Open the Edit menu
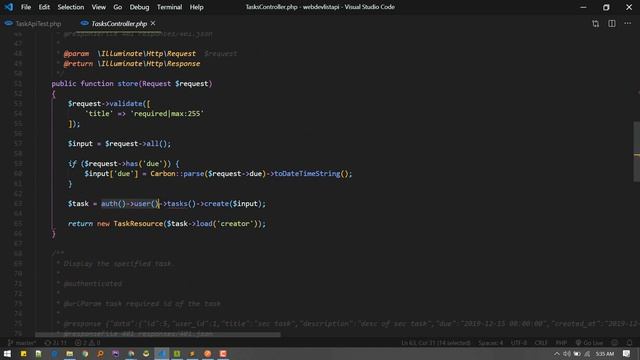The width and height of the screenshot is (640, 360). pyautogui.click(x=44, y=7)
